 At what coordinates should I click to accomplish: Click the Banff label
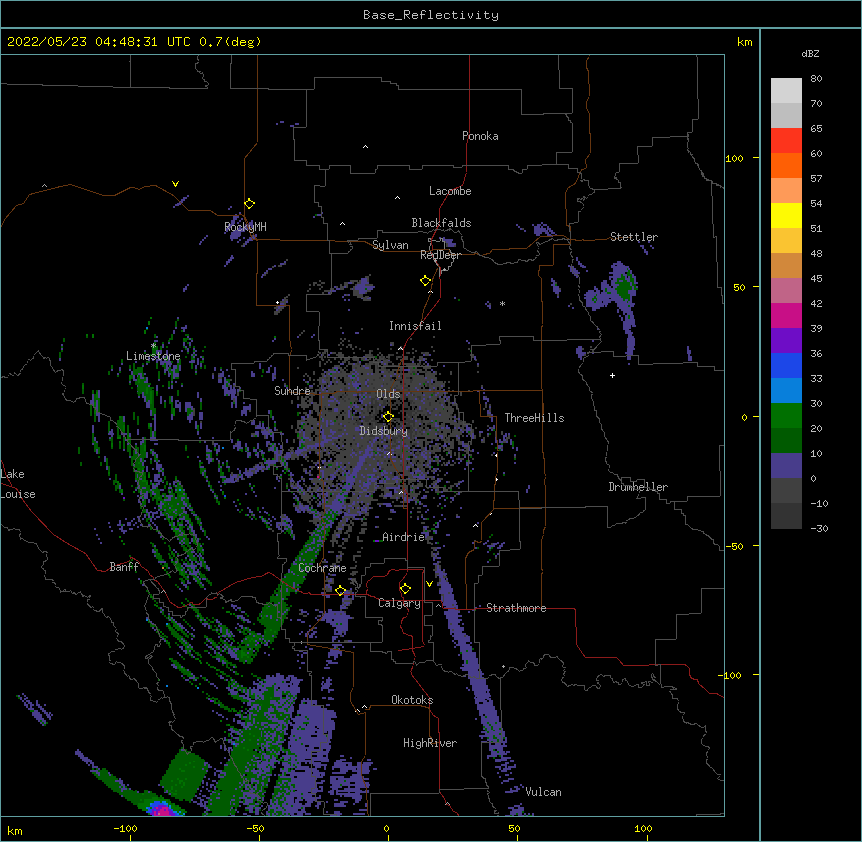point(124,567)
